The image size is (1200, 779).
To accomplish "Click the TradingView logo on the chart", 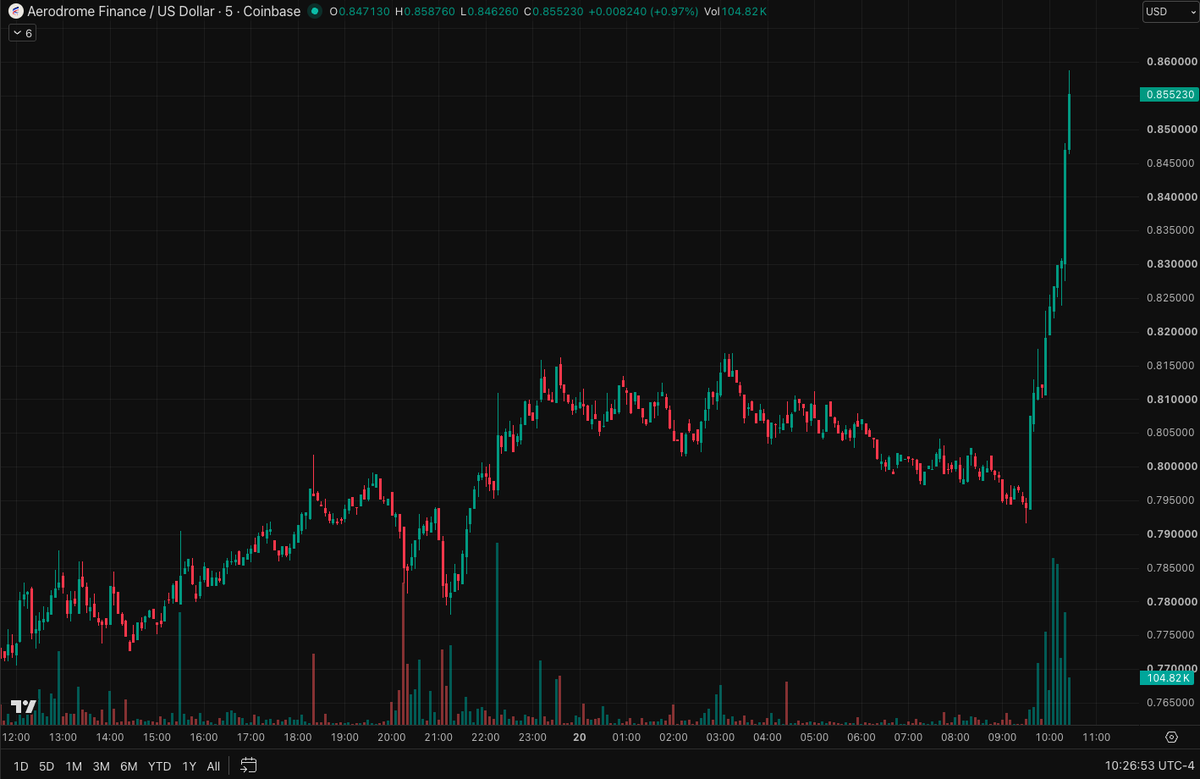I will click(24, 707).
